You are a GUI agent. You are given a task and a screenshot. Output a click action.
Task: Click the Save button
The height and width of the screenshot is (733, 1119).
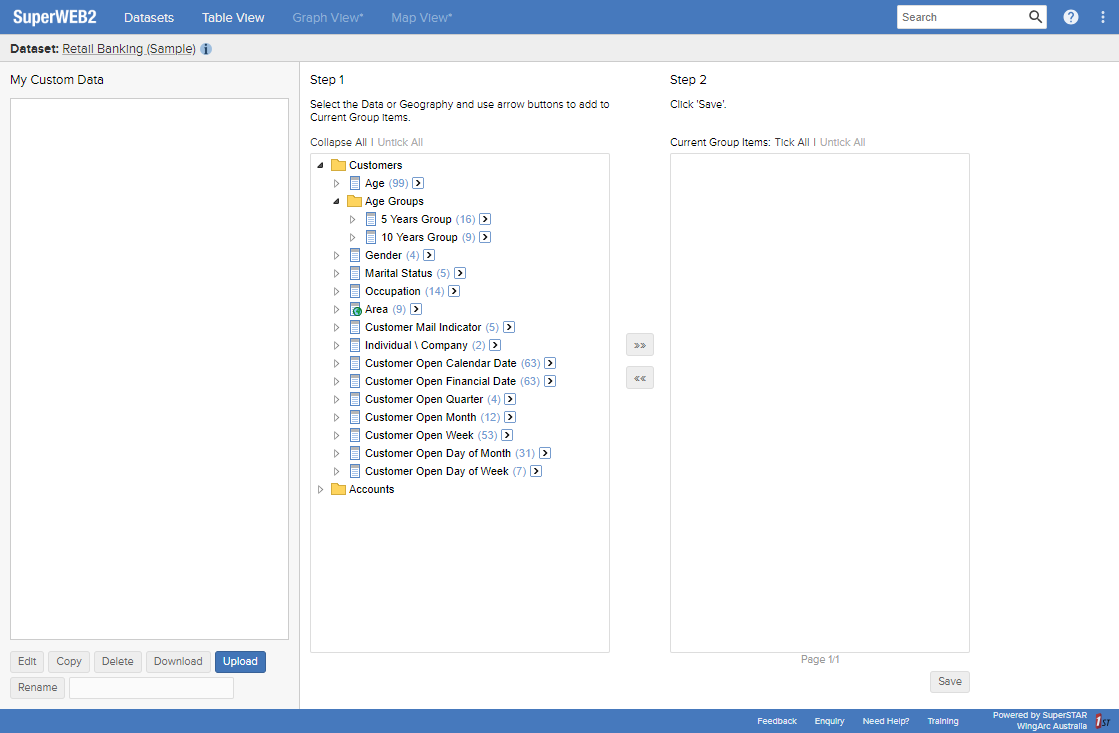point(949,681)
